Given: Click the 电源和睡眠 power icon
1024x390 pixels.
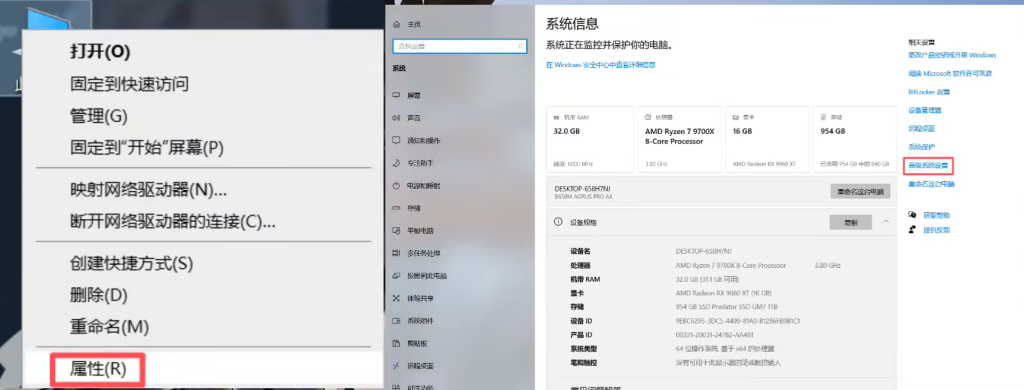Looking at the screenshot, I should click(396, 186).
